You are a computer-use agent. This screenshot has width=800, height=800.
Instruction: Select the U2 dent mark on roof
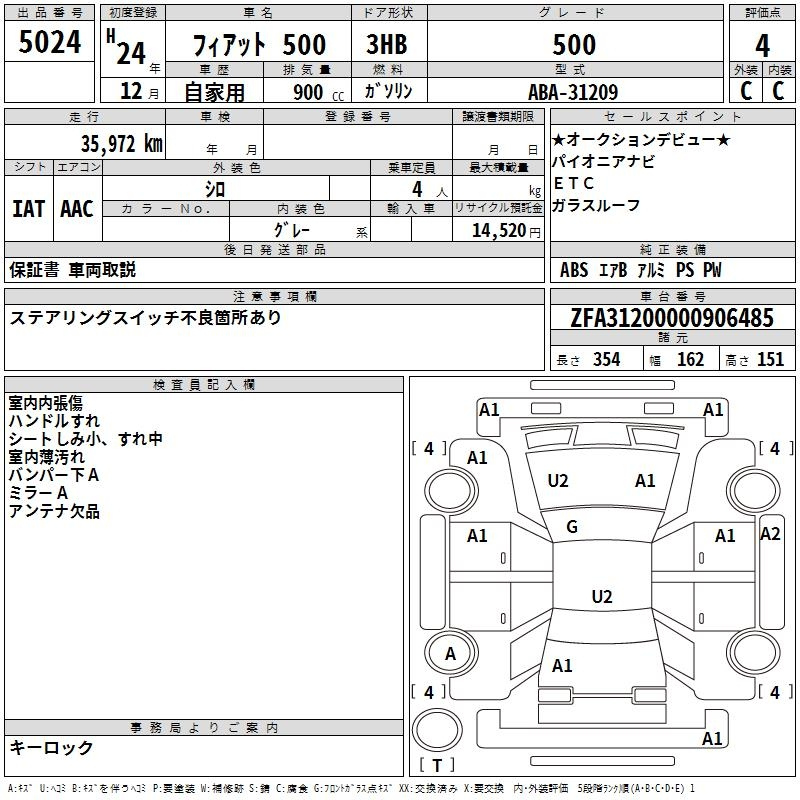[601, 597]
